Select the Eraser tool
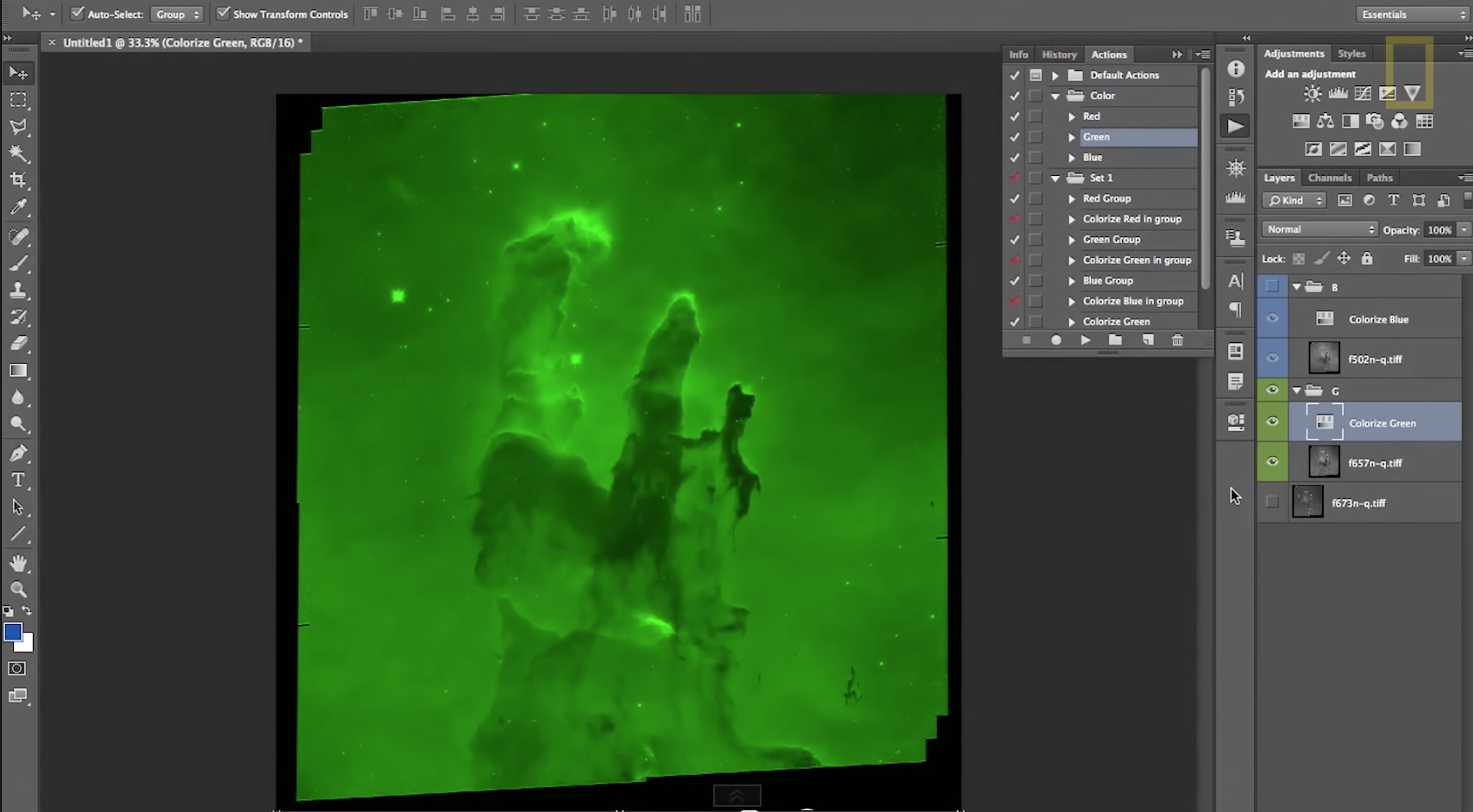This screenshot has width=1473, height=812. click(18, 343)
